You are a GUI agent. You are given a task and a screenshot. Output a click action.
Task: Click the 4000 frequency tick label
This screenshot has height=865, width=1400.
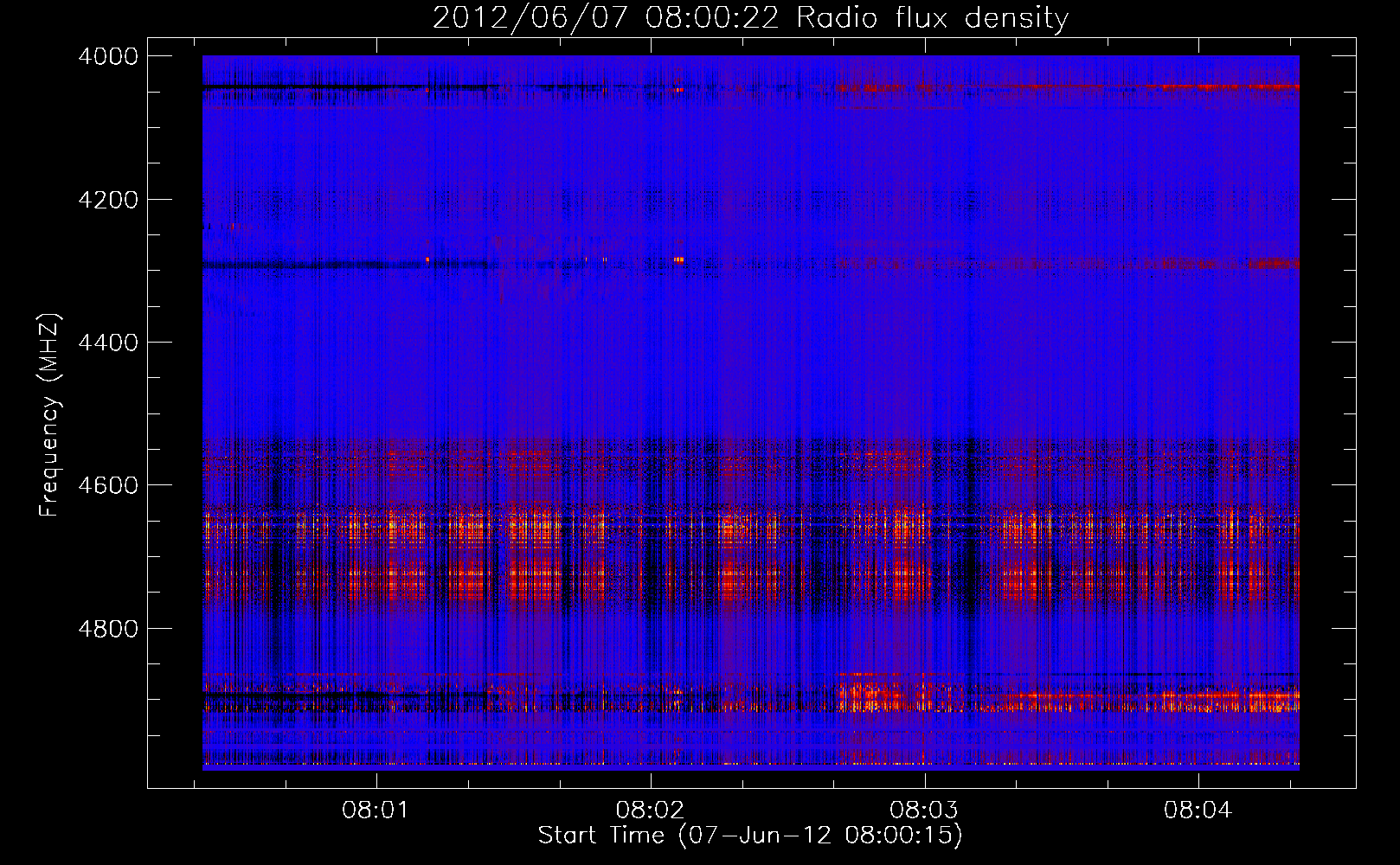pos(108,56)
